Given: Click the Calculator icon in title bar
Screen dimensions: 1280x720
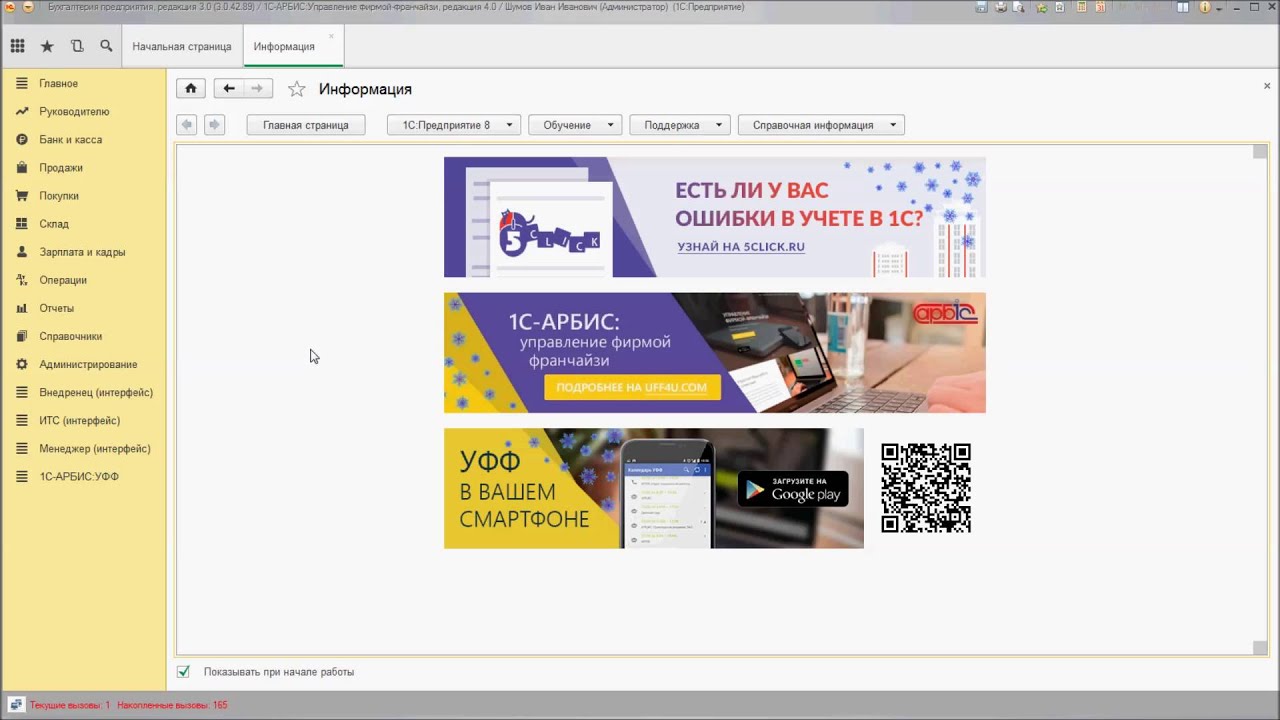Looking at the screenshot, I should point(1081,7).
